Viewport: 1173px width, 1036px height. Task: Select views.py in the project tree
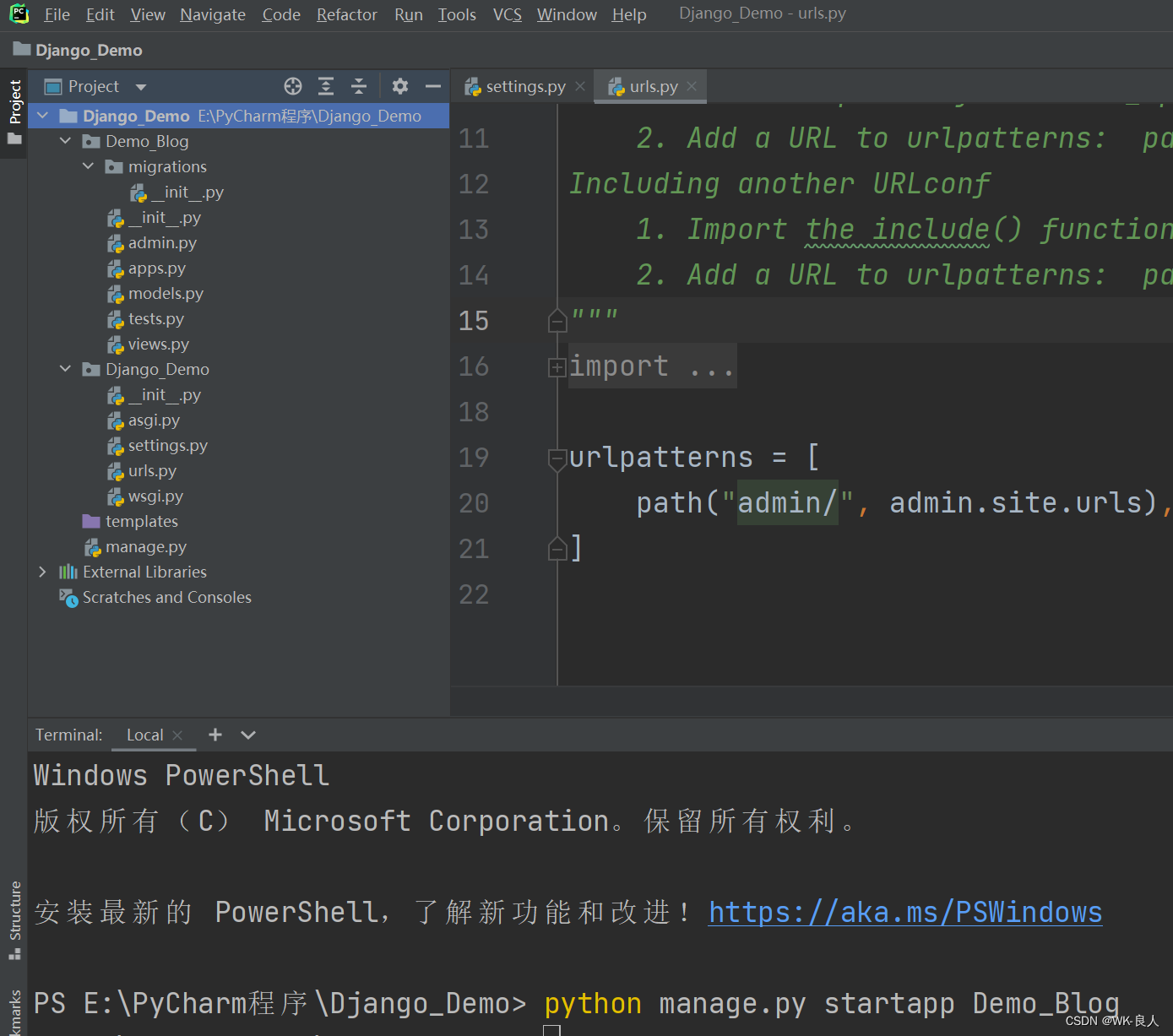coord(158,344)
